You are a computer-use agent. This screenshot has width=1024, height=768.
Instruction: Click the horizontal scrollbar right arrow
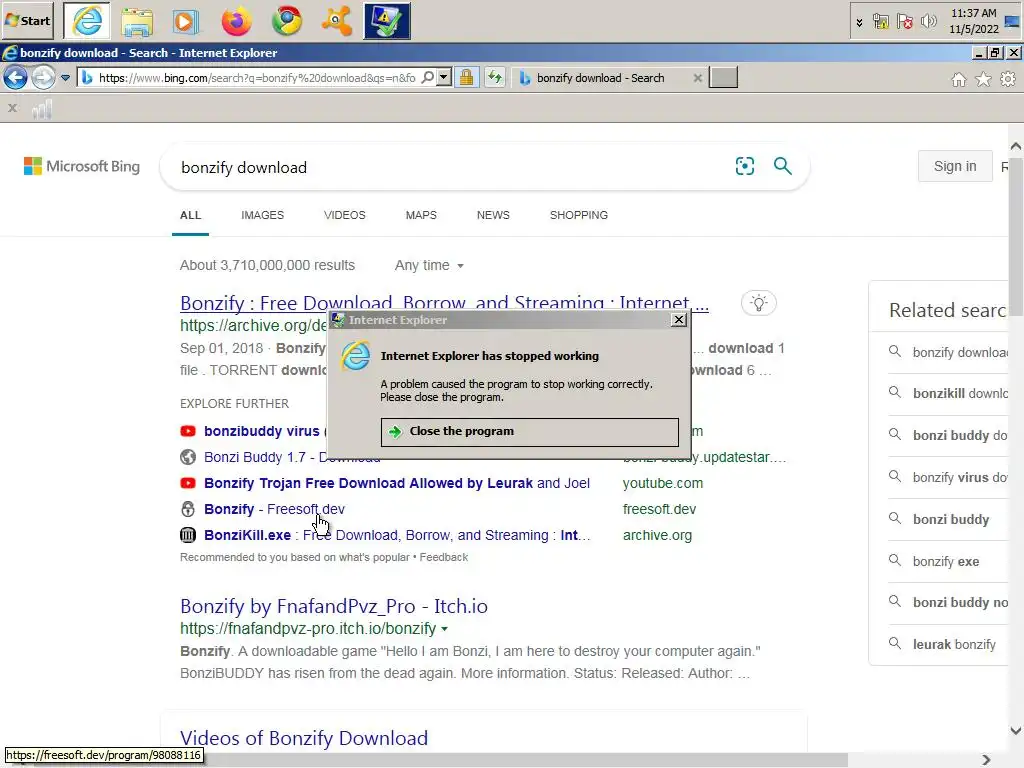coord(986,760)
